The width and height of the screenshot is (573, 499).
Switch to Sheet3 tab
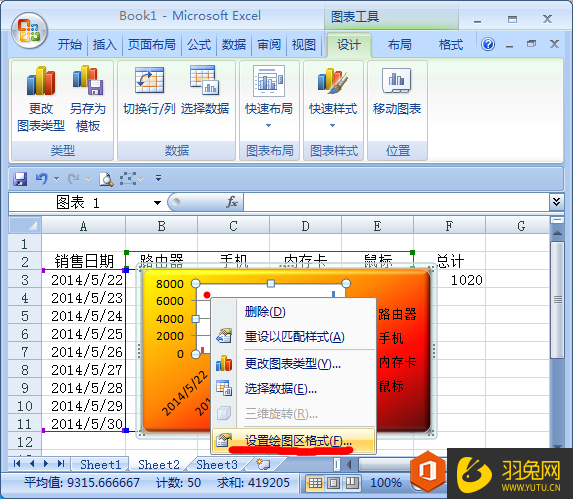(217, 465)
